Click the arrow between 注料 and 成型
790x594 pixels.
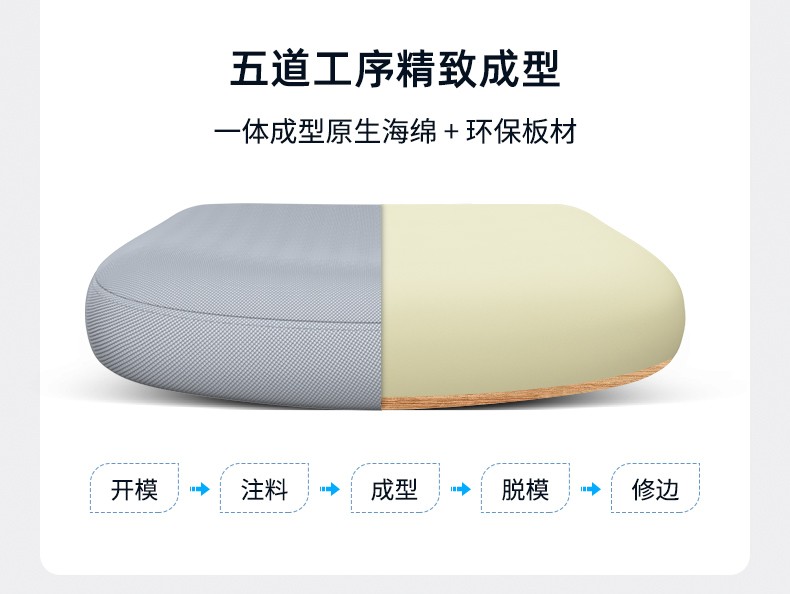[330, 489]
